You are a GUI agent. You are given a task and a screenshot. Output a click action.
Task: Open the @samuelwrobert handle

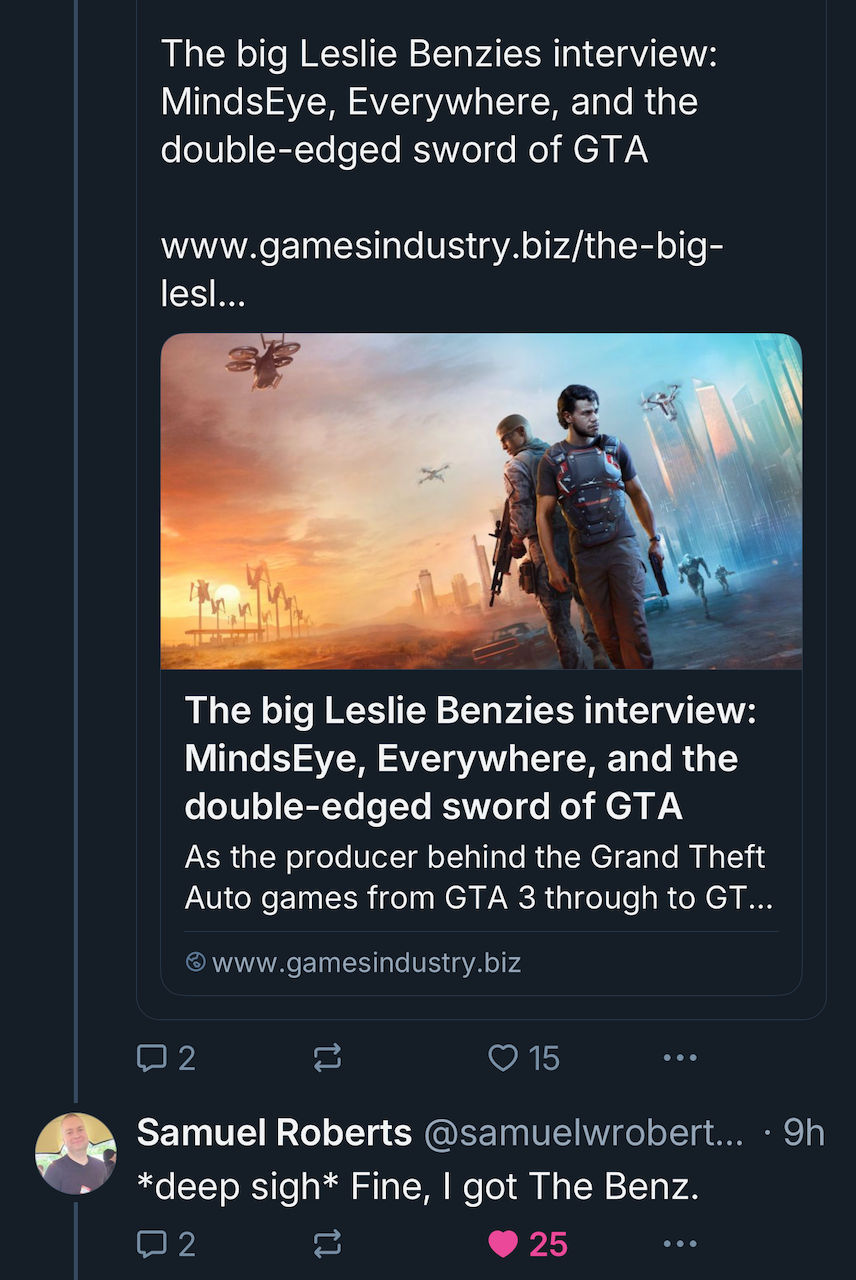(x=584, y=1133)
